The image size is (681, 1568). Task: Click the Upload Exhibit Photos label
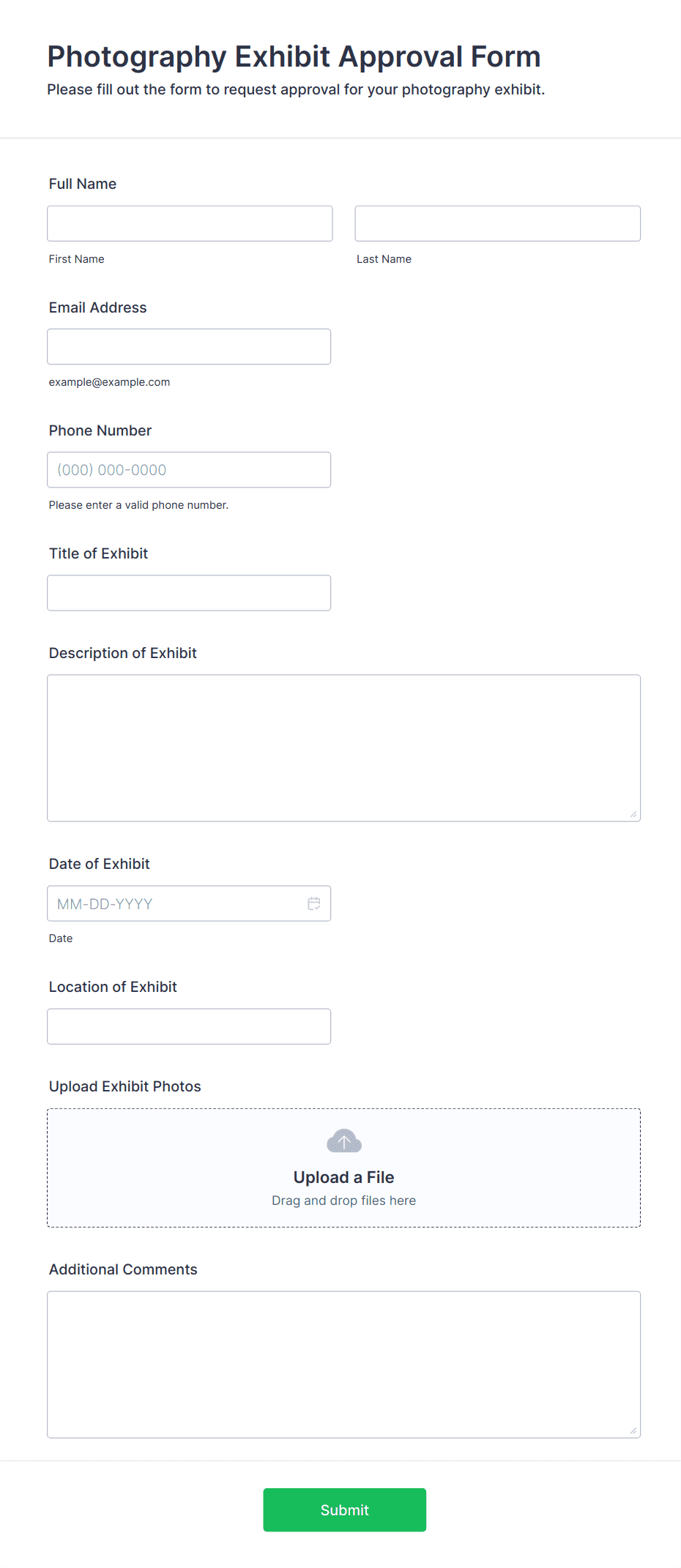click(x=124, y=1086)
